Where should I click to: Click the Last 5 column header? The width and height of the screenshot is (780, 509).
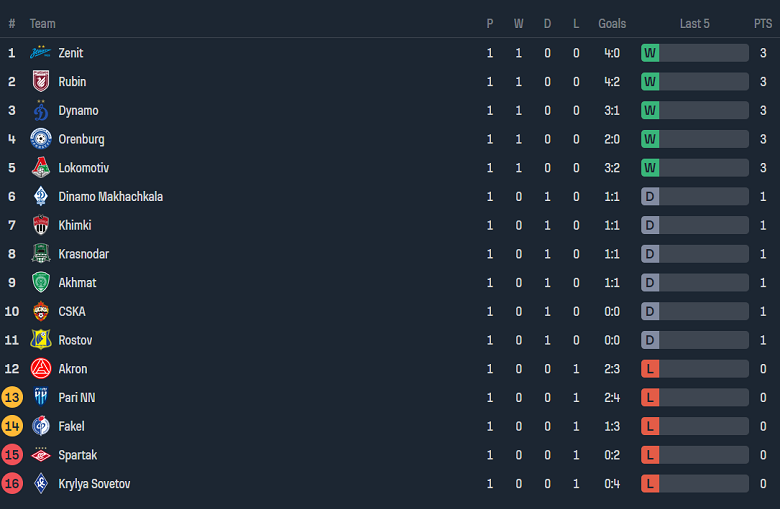694,23
